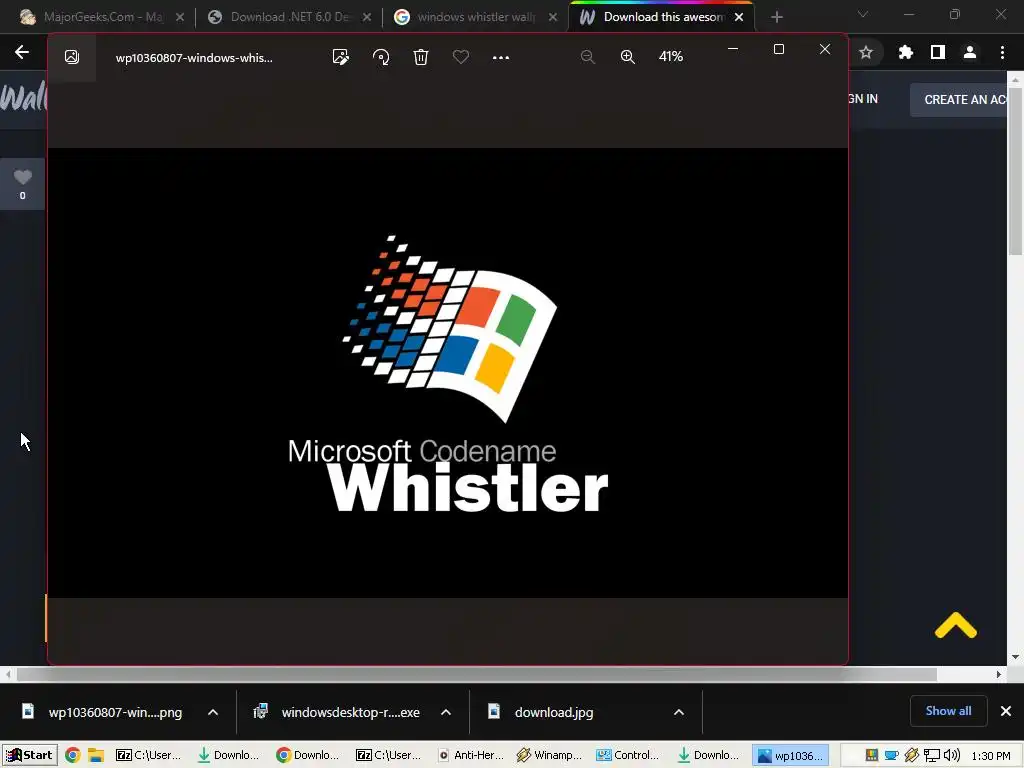Close the windows whistler wallpaper tab
This screenshot has height=768, width=1024.
[552, 17]
